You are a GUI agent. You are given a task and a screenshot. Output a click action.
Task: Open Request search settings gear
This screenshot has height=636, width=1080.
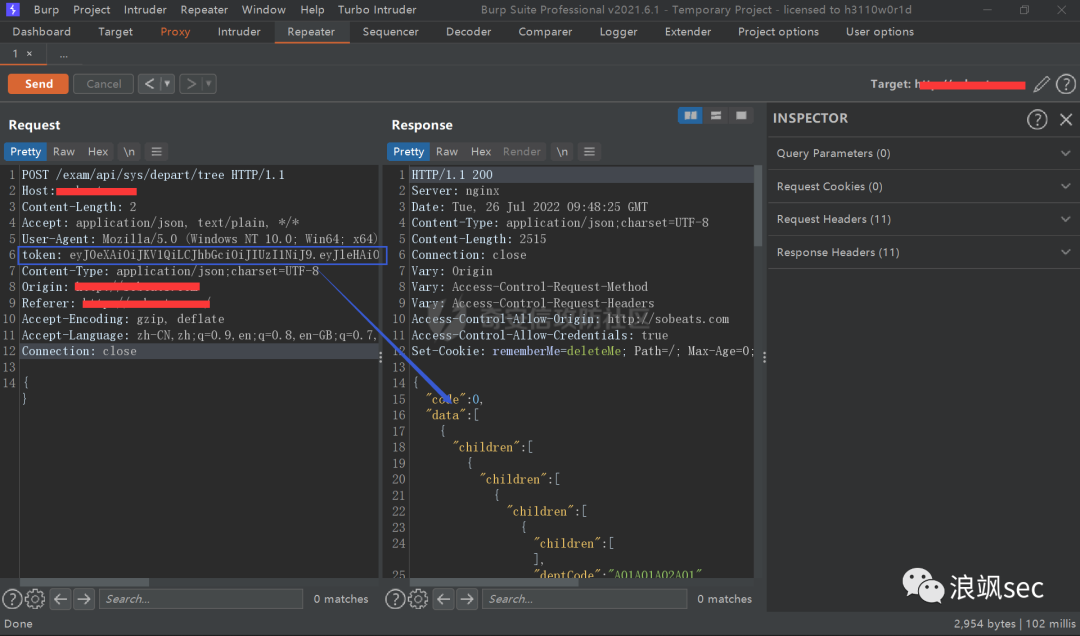click(x=35, y=599)
